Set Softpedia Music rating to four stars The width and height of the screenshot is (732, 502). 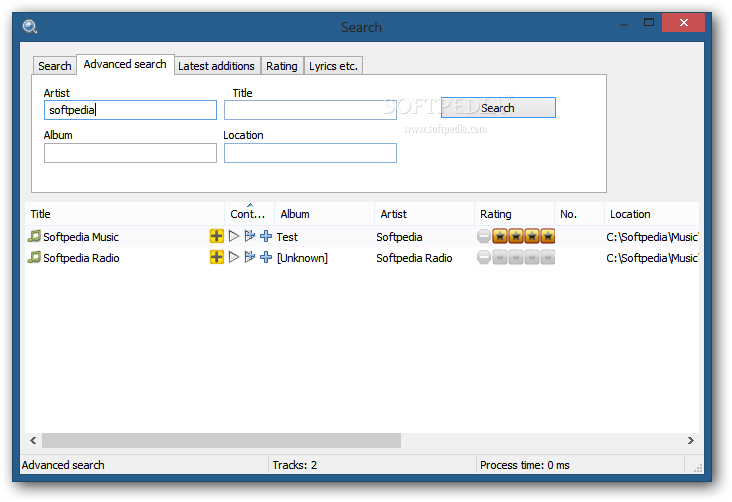(x=548, y=236)
